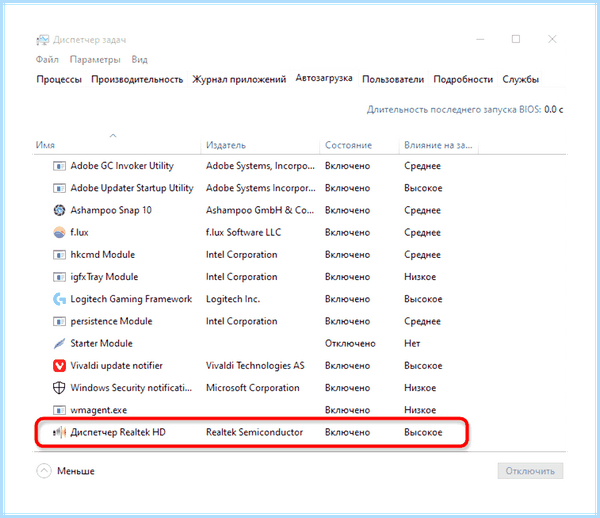Click the Starter Module feather icon
Image resolution: width=600 pixels, height=518 pixels.
pyautogui.click(x=59, y=343)
